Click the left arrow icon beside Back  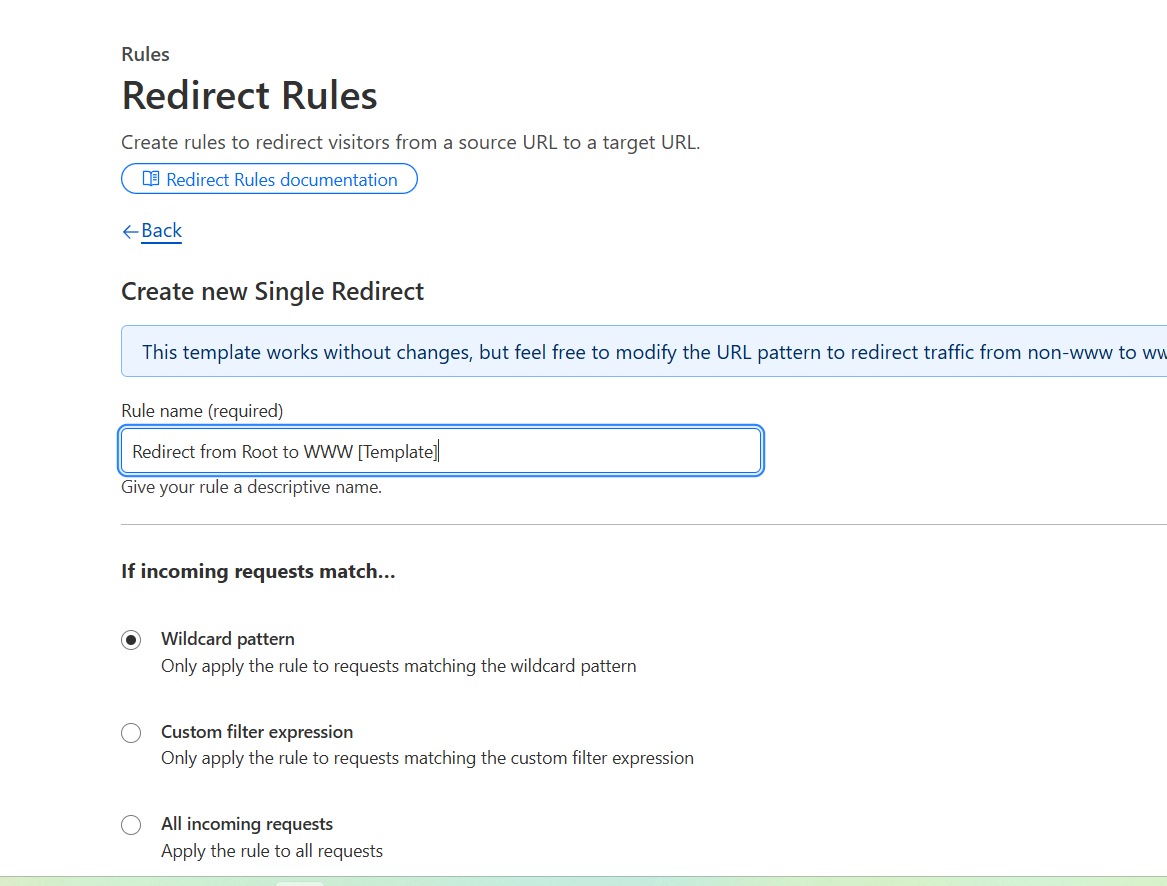click(130, 232)
